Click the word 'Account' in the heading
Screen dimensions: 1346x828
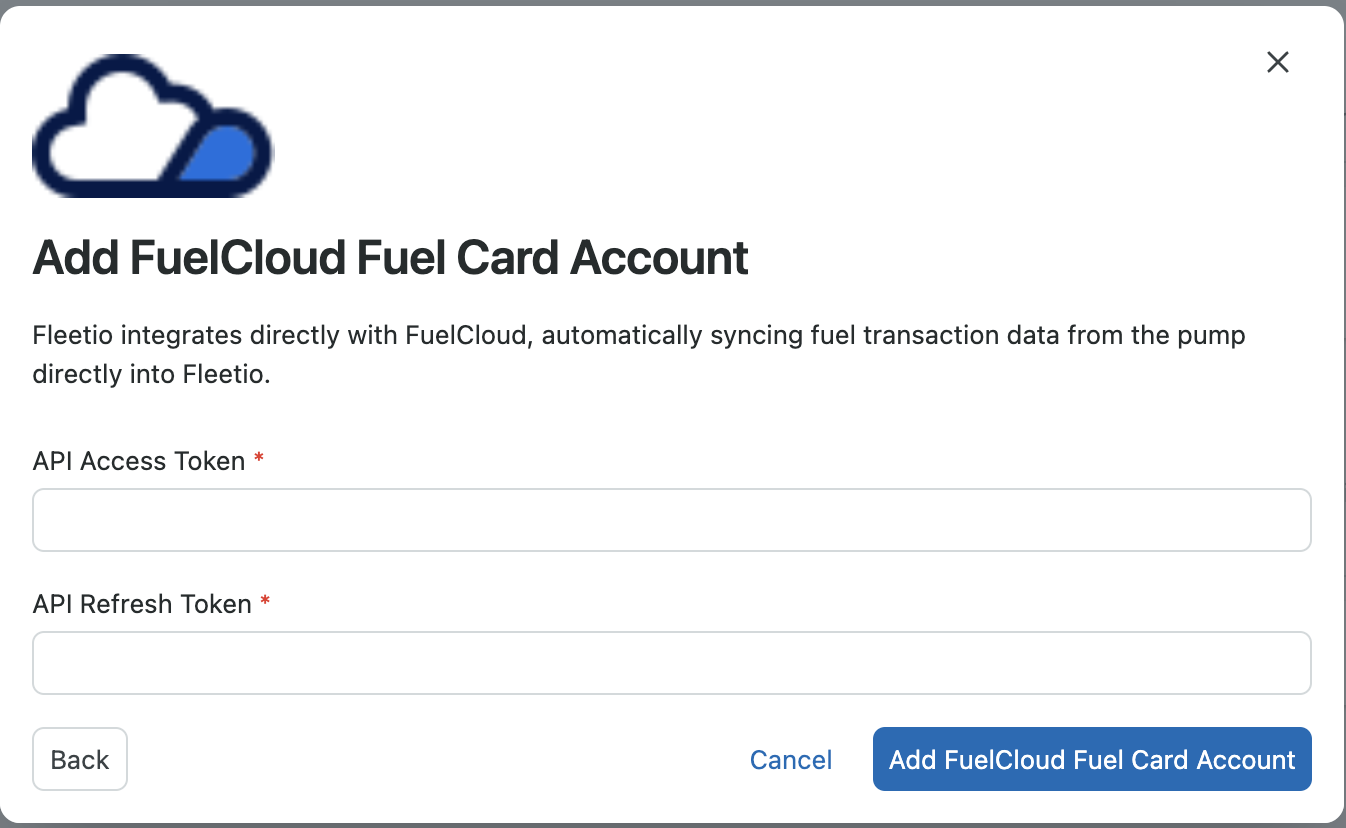(x=660, y=258)
